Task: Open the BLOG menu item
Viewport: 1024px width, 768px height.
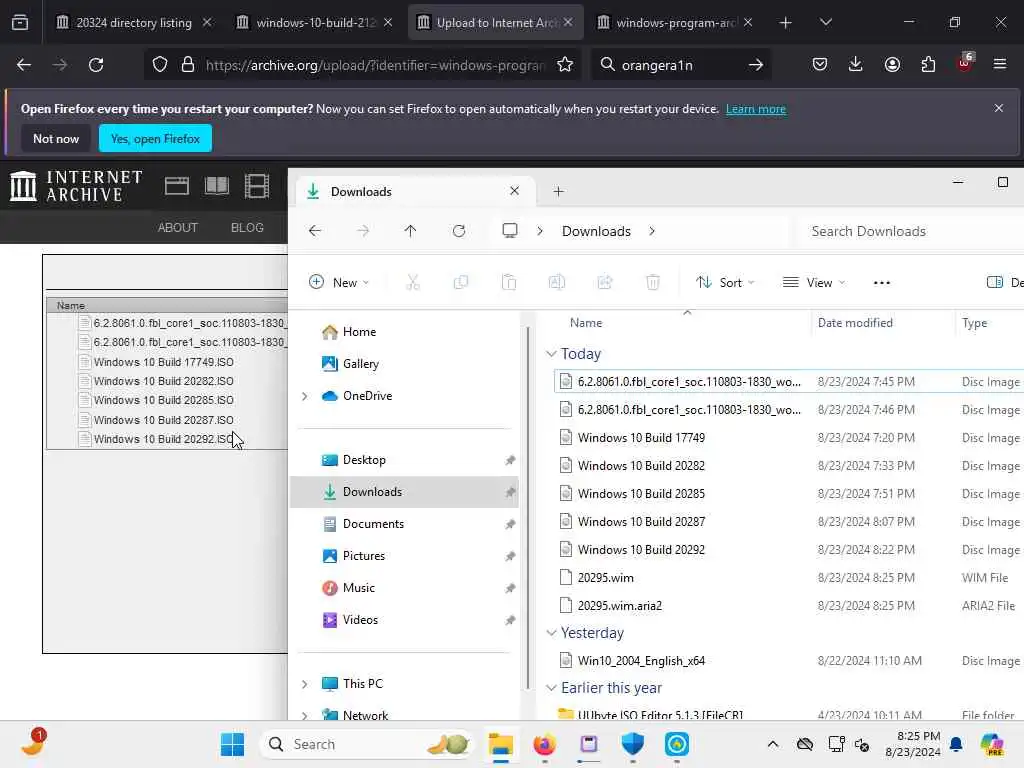Action: click(247, 227)
